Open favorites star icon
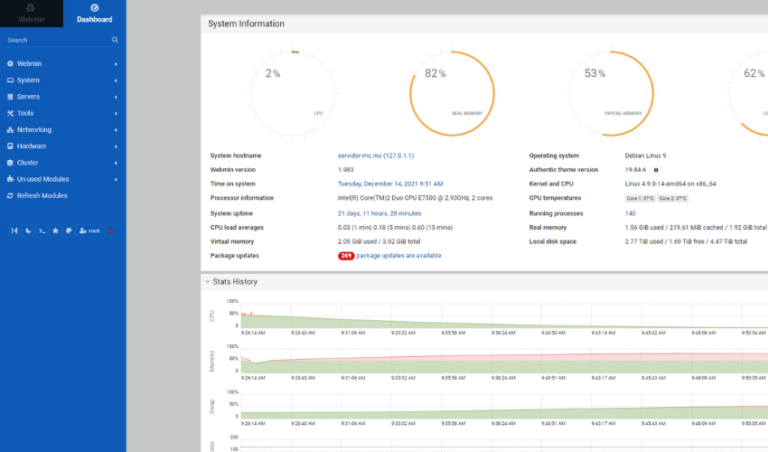This screenshot has height=452, width=768. tap(55, 231)
